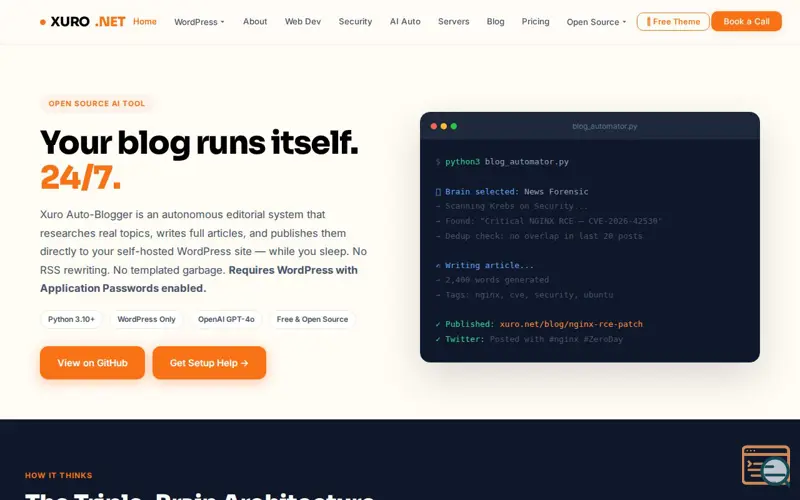
Task: Open the Security page
Action: 355,21
